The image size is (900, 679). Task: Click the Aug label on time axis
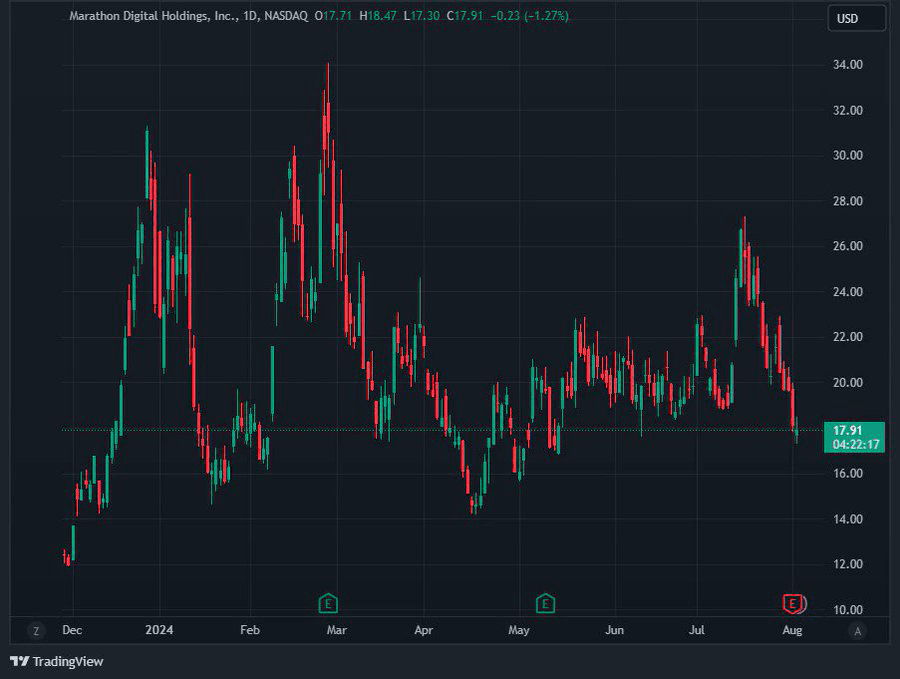click(x=792, y=630)
